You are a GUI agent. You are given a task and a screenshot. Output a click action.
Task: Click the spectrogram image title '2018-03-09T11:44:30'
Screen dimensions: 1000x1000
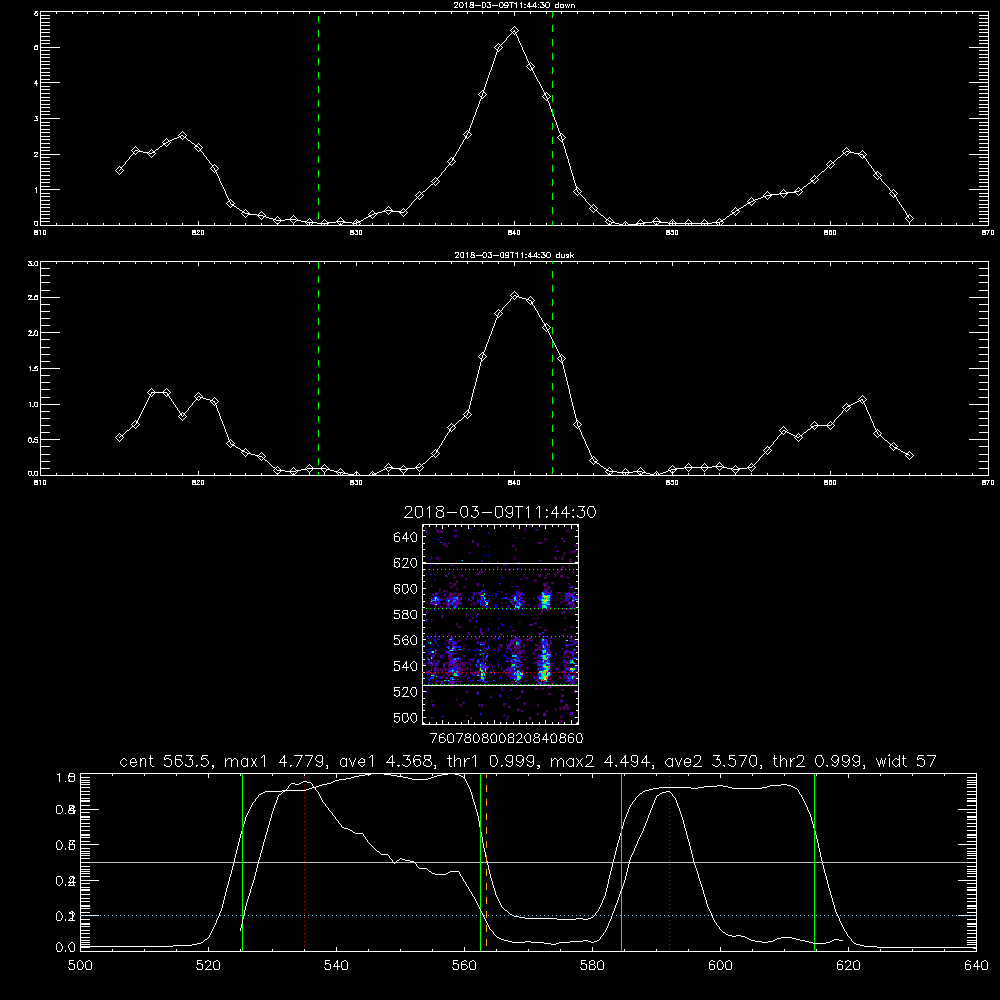tap(500, 512)
